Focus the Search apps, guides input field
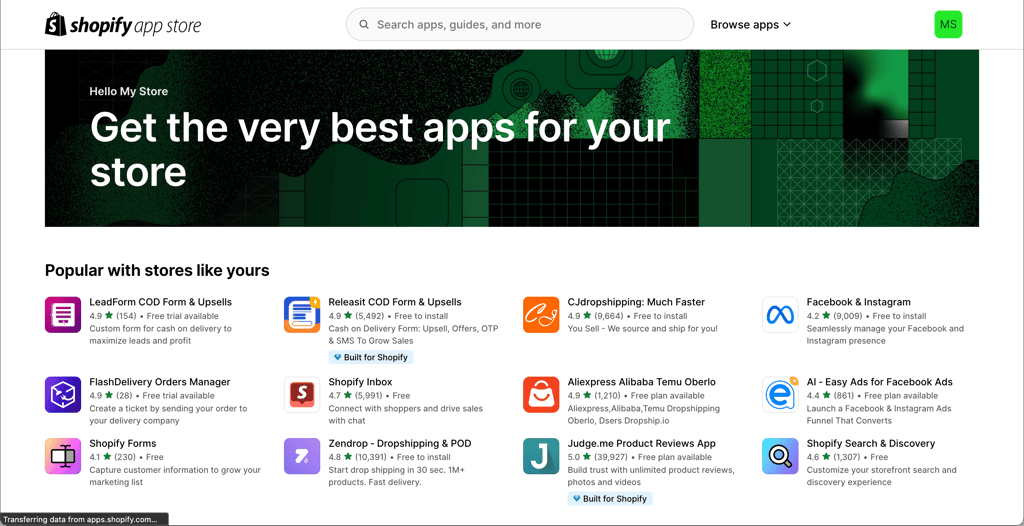The width and height of the screenshot is (1024, 526). pyautogui.click(x=520, y=25)
